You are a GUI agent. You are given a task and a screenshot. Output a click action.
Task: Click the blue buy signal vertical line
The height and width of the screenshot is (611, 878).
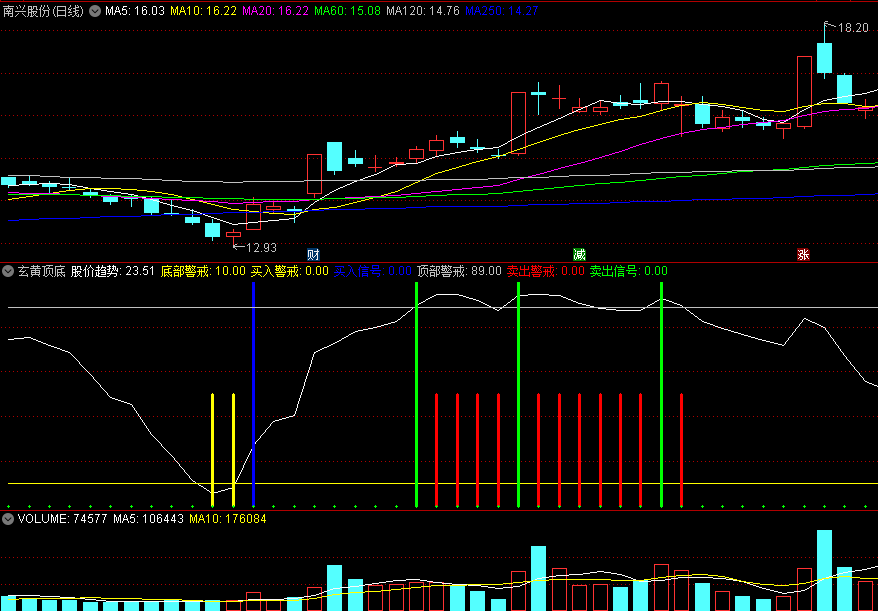click(x=254, y=394)
